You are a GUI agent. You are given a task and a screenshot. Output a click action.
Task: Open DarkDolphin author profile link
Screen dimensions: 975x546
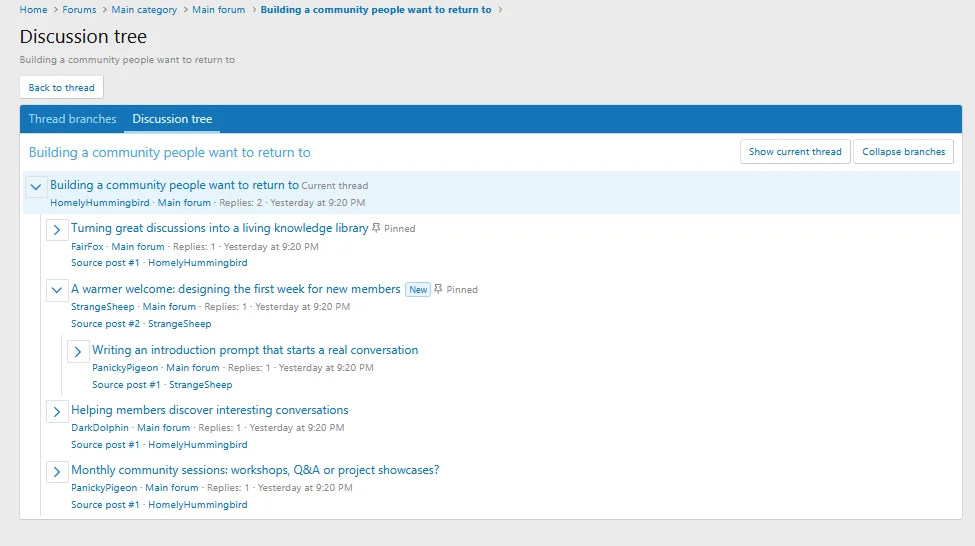click(99, 428)
